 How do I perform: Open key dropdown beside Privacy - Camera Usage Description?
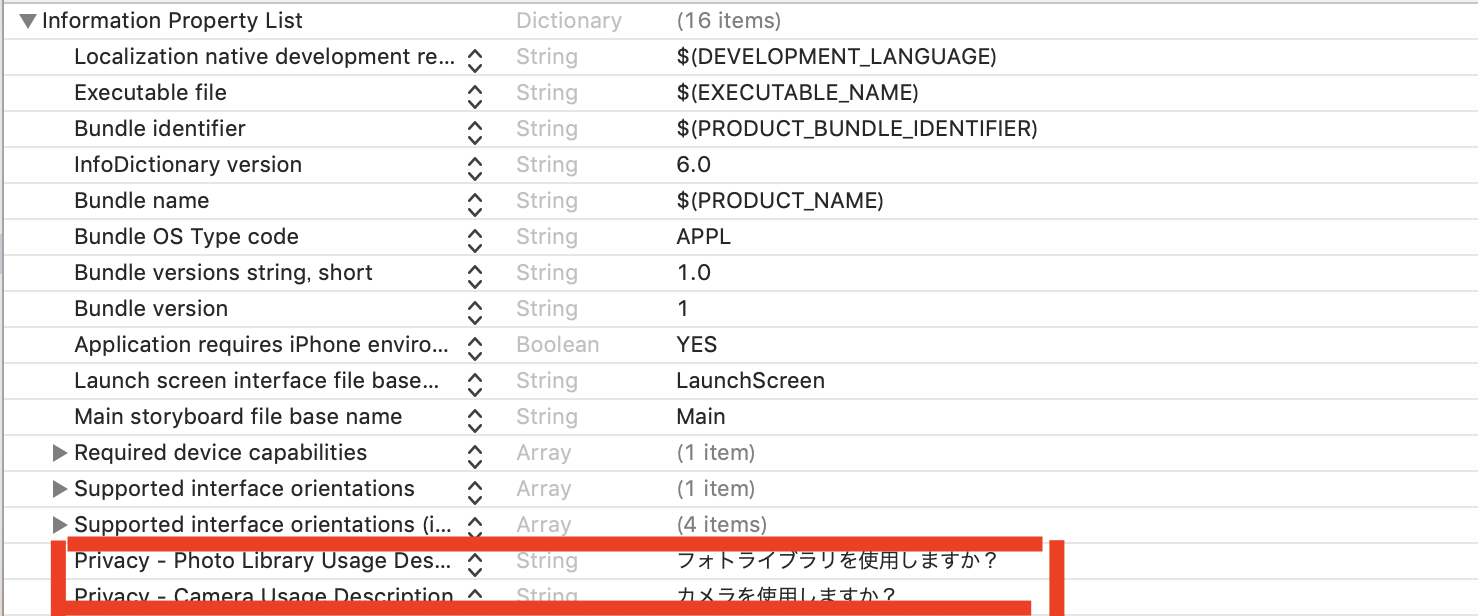pos(475,595)
